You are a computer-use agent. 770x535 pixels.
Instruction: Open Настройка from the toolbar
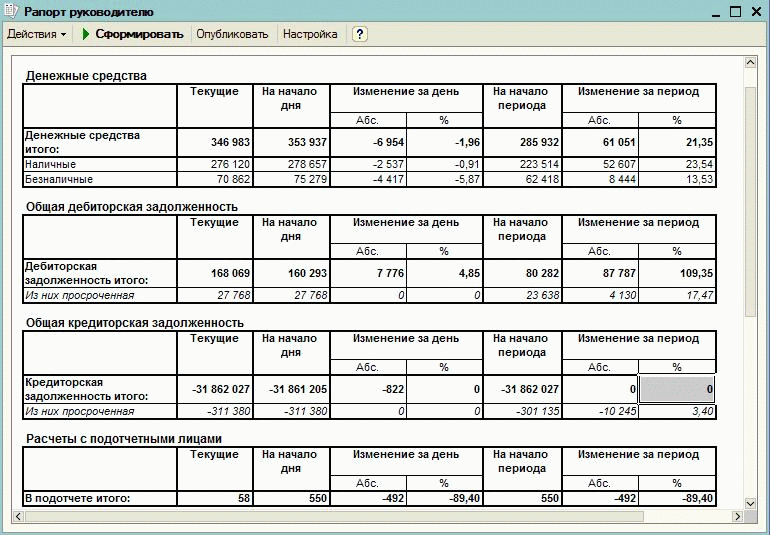310,34
